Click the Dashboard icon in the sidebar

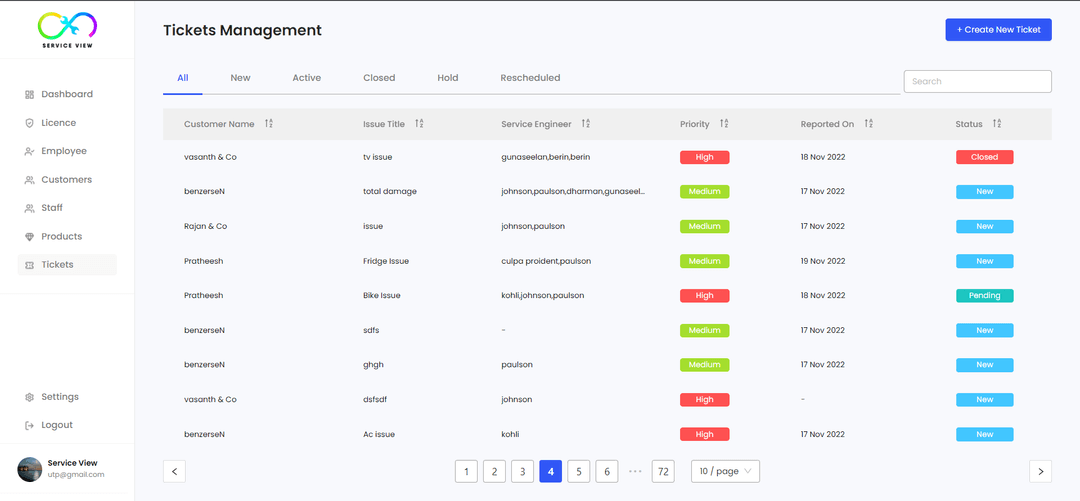29,94
